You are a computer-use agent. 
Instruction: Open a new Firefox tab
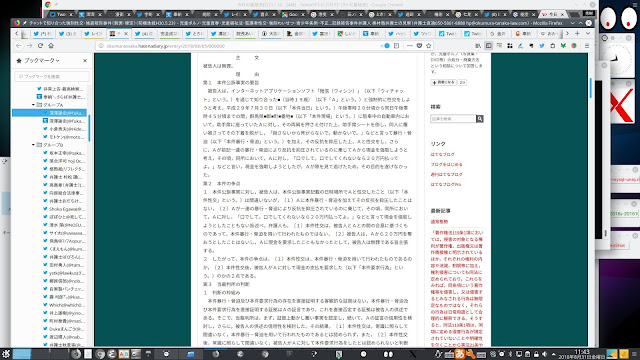point(577,33)
